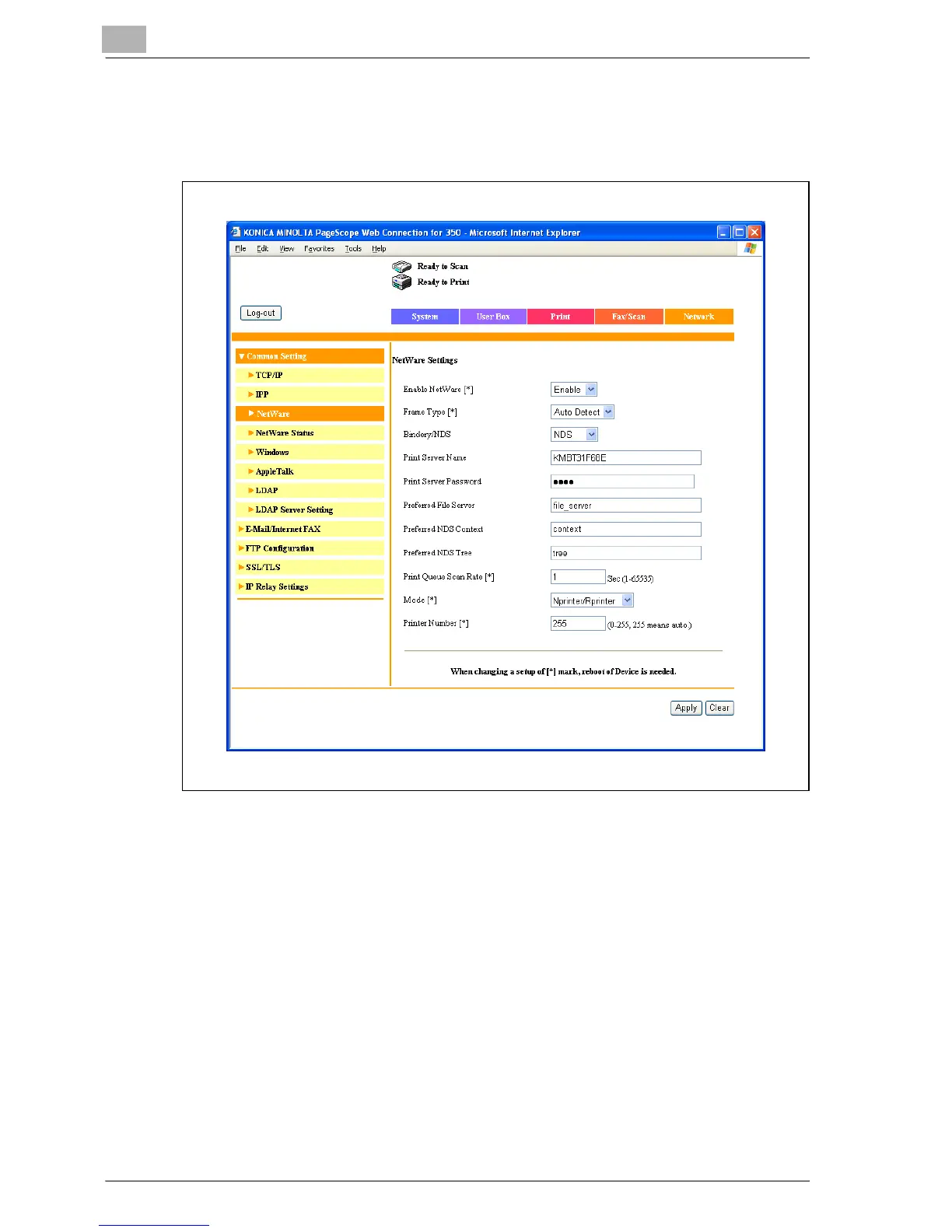Expand E-Mail/Internet FAX section
The image size is (952, 1232).
310,529
